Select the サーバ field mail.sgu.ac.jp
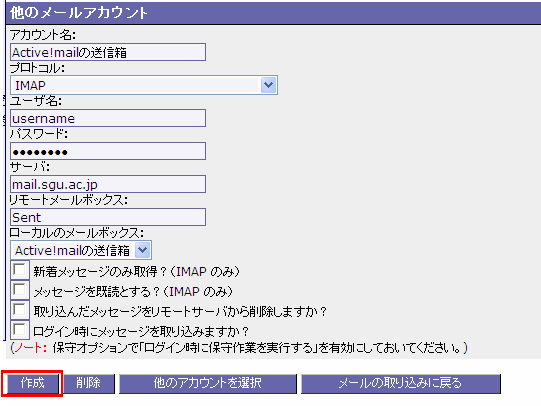This screenshot has height=406, width=541. pos(108,184)
